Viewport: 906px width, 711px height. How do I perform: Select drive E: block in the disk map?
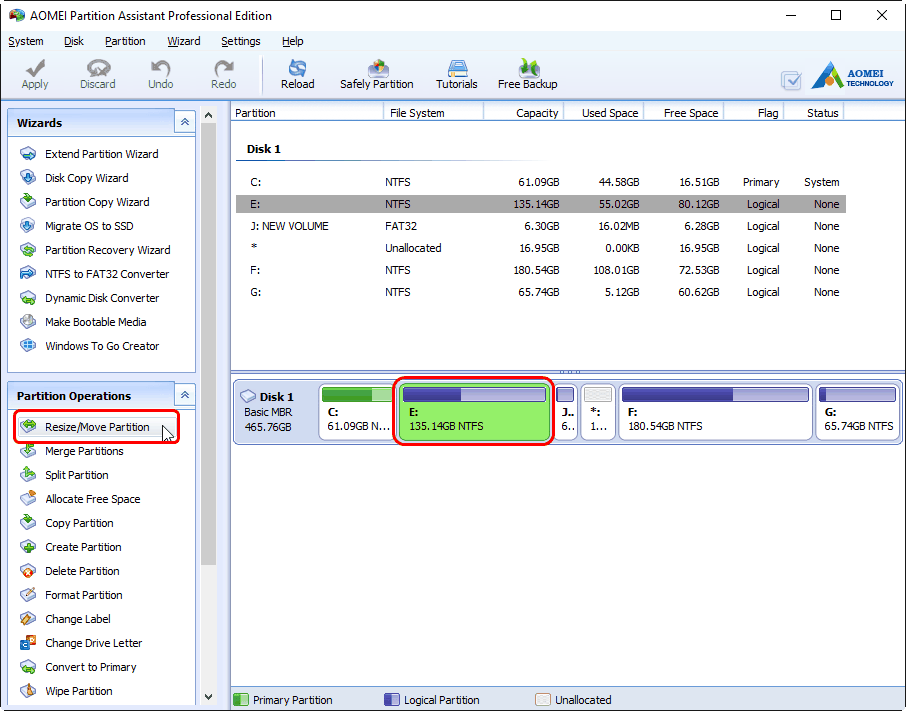click(473, 412)
